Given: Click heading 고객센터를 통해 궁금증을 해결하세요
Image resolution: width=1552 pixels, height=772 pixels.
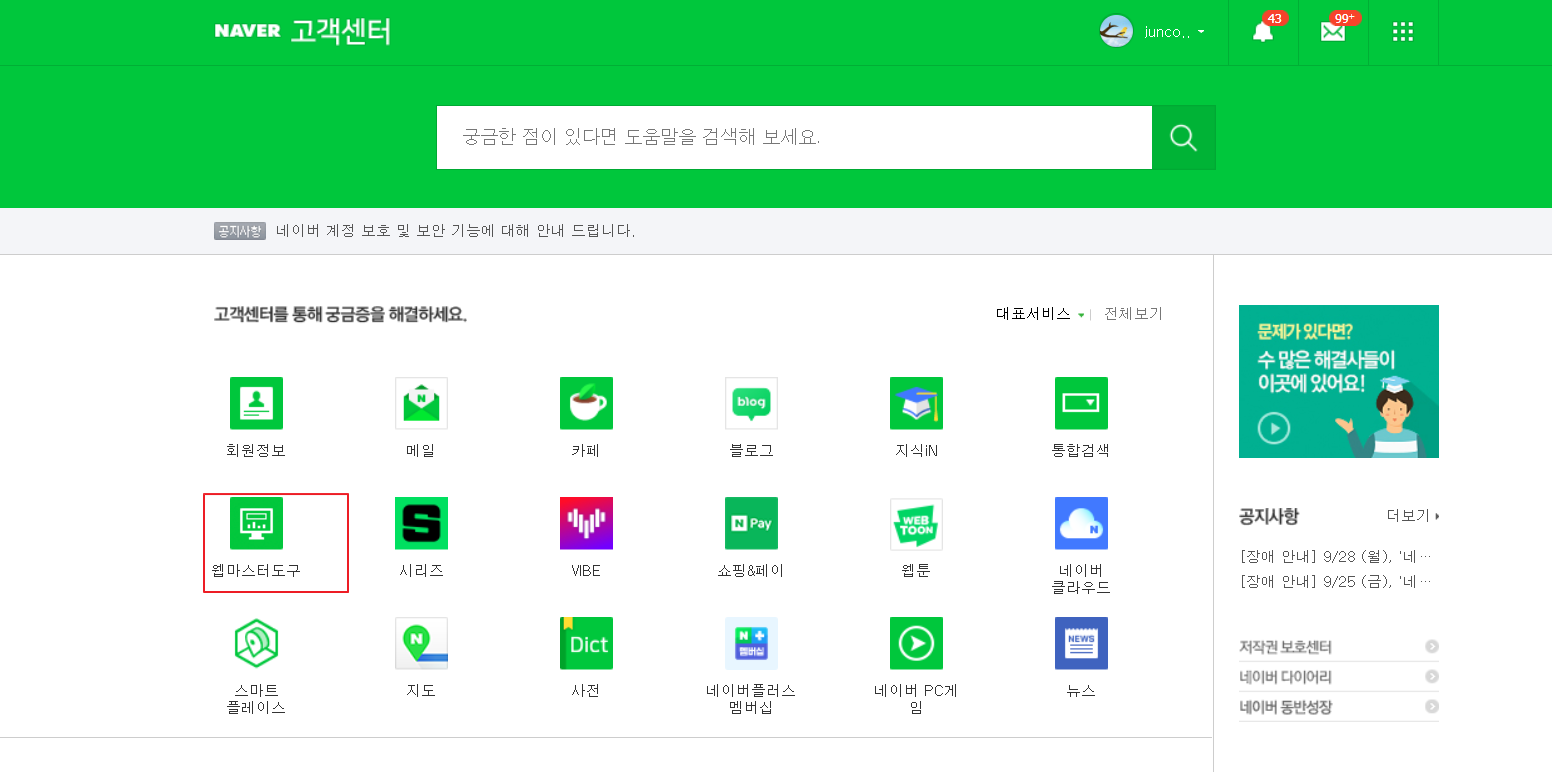Looking at the screenshot, I should click(340, 314).
